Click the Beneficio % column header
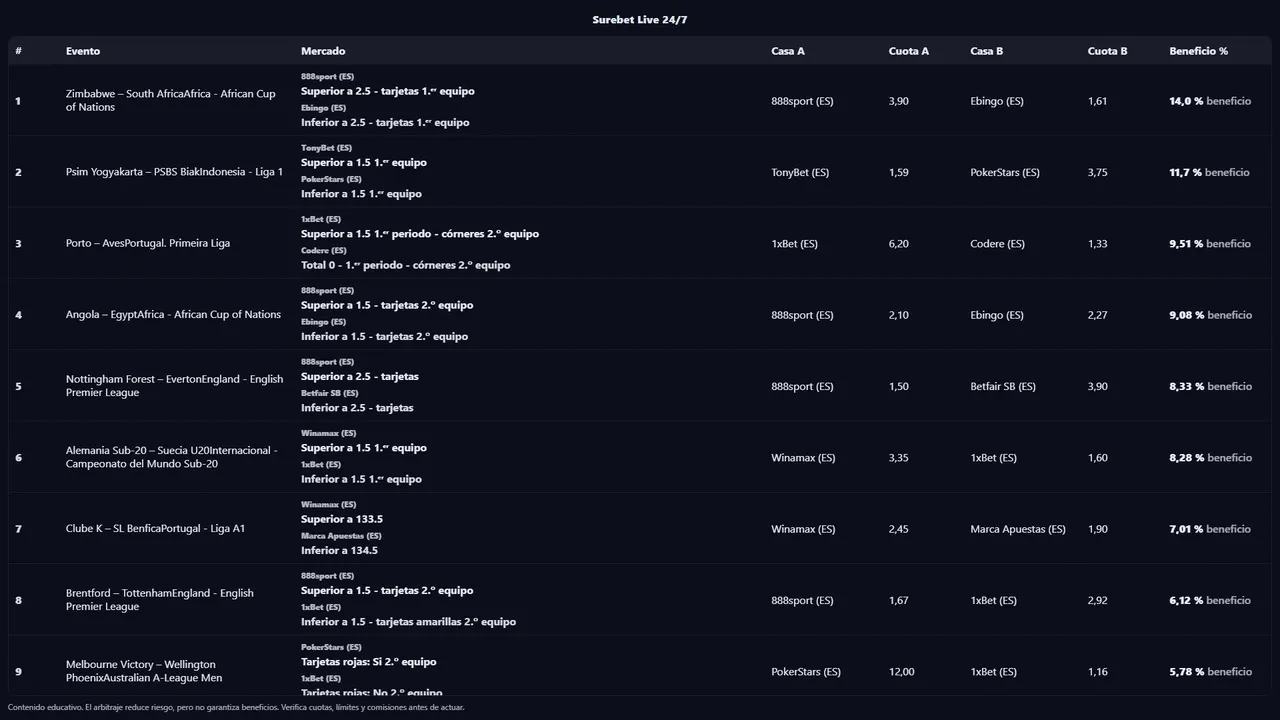Image resolution: width=1280 pixels, height=720 pixels. pyautogui.click(x=1198, y=51)
